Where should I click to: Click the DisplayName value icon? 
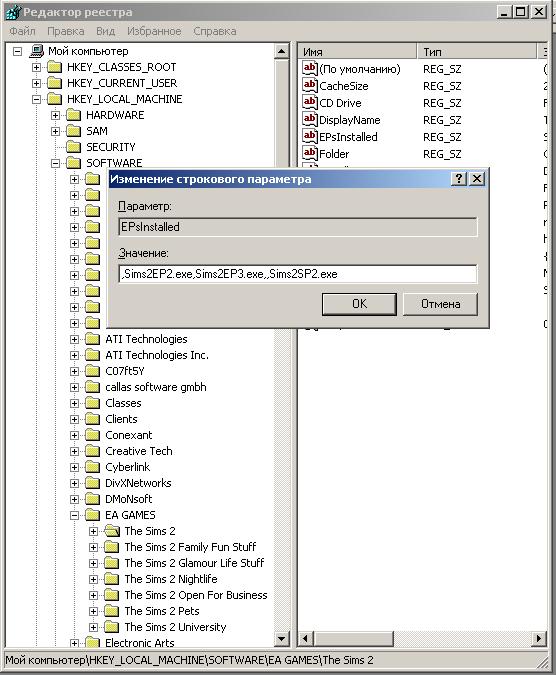tap(310, 119)
